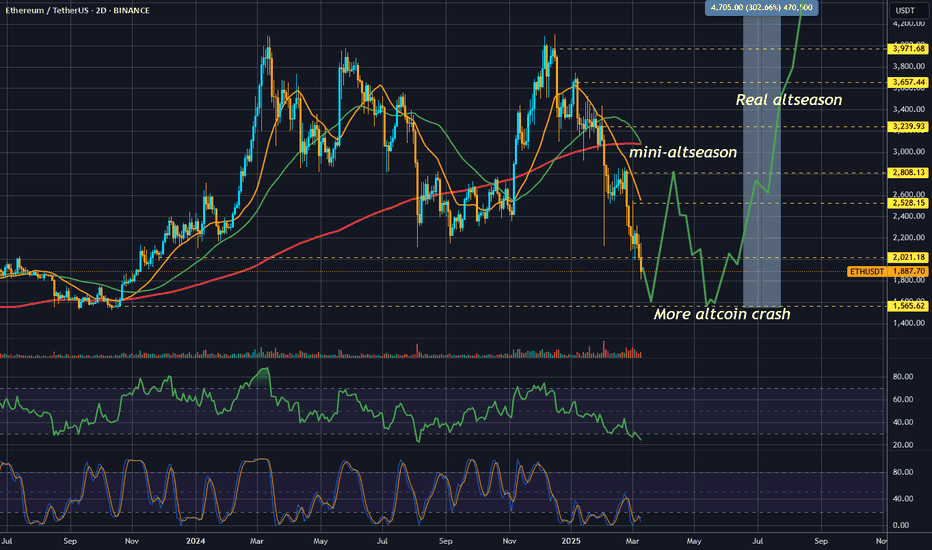This screenshot has height=550, width=932.
Task: Click the ETHUSDT symbol tag on price axis
Action: 867,272
